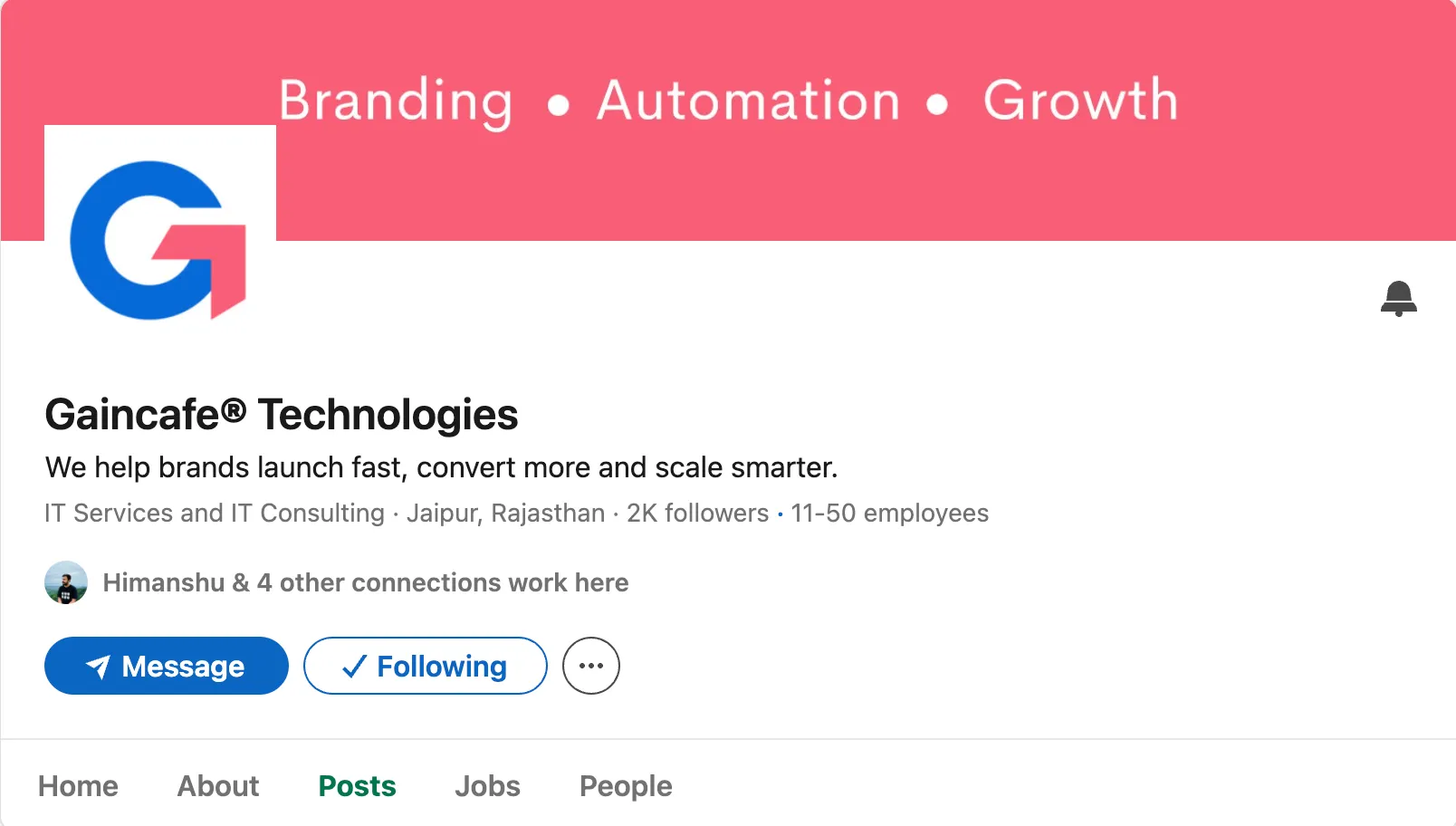
Task: Click Message to start a conversation
Action: pos(166,666)
